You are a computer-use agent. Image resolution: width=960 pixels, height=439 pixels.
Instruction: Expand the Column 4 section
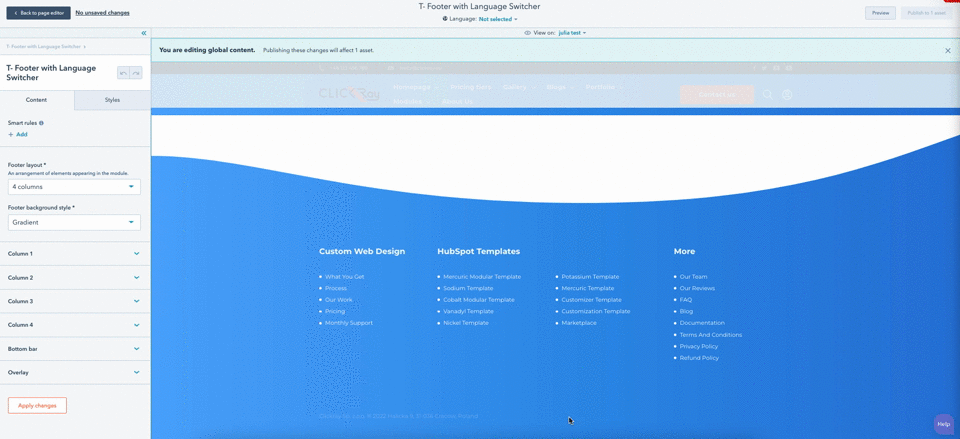(x=75, y=325)
